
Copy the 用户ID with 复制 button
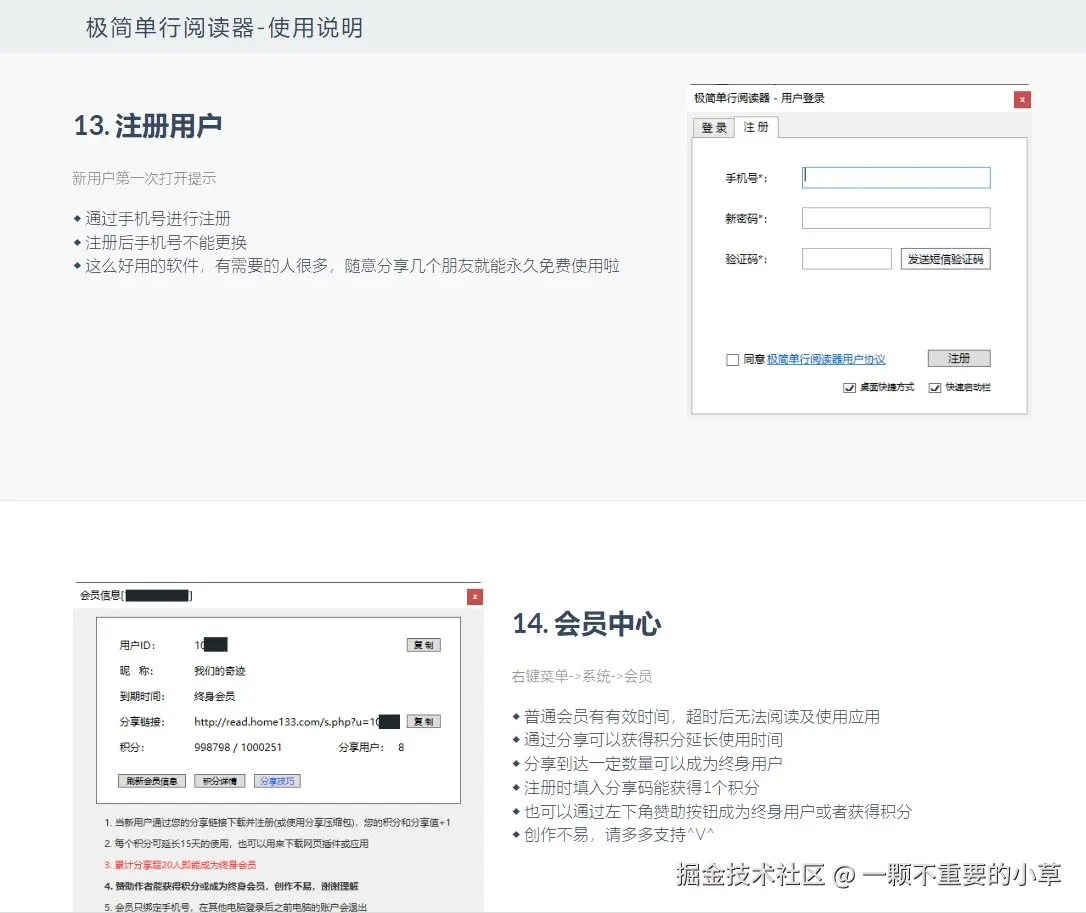(423, 645)
